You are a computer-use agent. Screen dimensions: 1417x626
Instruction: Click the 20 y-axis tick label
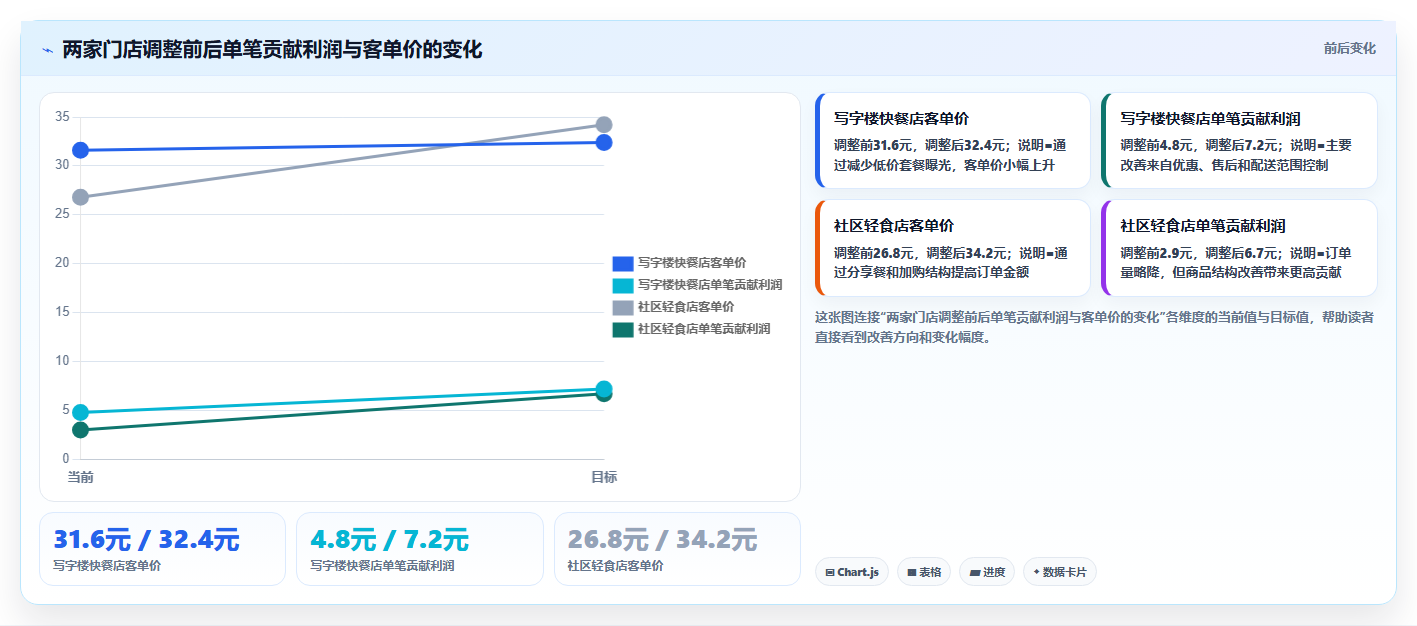pos(62,263)
